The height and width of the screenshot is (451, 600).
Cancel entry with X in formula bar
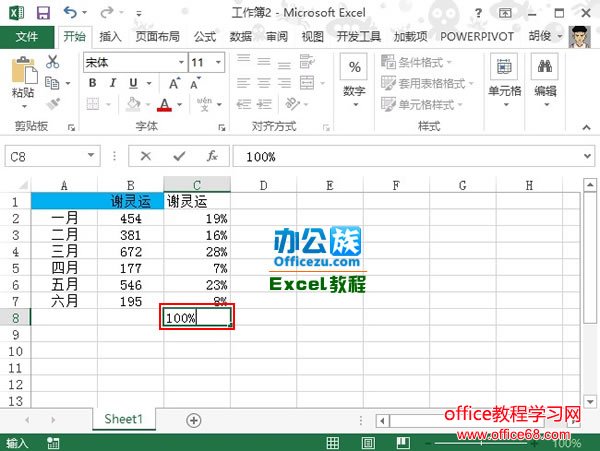[146, 156]
